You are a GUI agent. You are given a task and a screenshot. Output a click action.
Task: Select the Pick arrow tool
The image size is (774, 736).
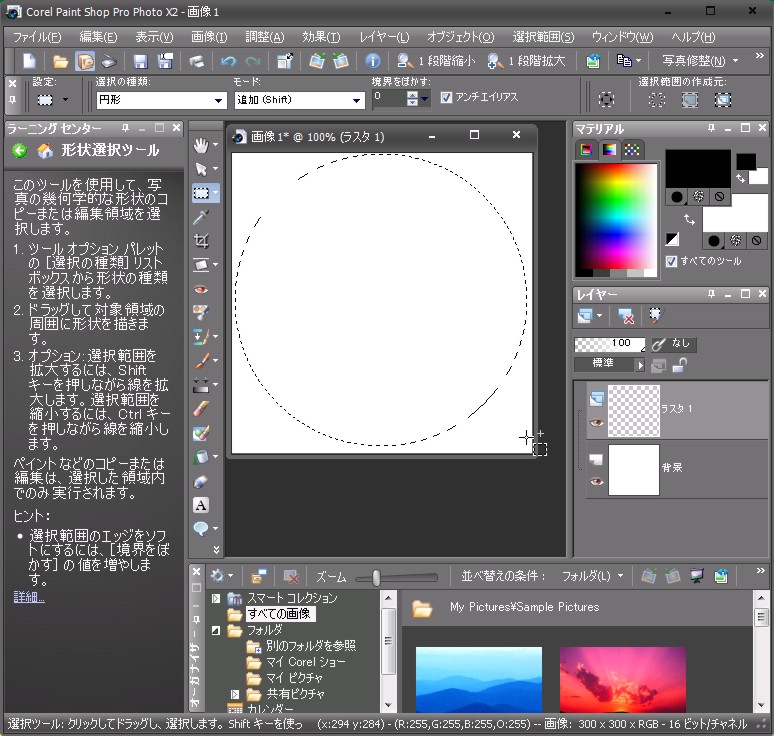click(x=201, y=169)
